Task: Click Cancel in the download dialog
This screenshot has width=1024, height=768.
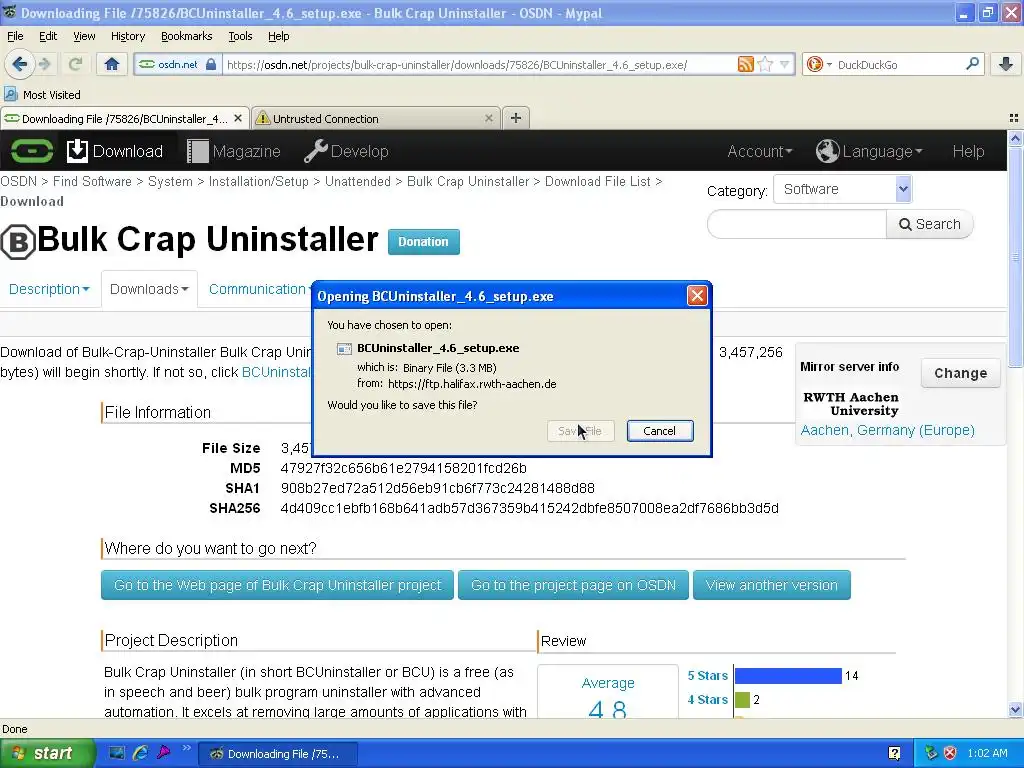Action: [x=660, y=430]
